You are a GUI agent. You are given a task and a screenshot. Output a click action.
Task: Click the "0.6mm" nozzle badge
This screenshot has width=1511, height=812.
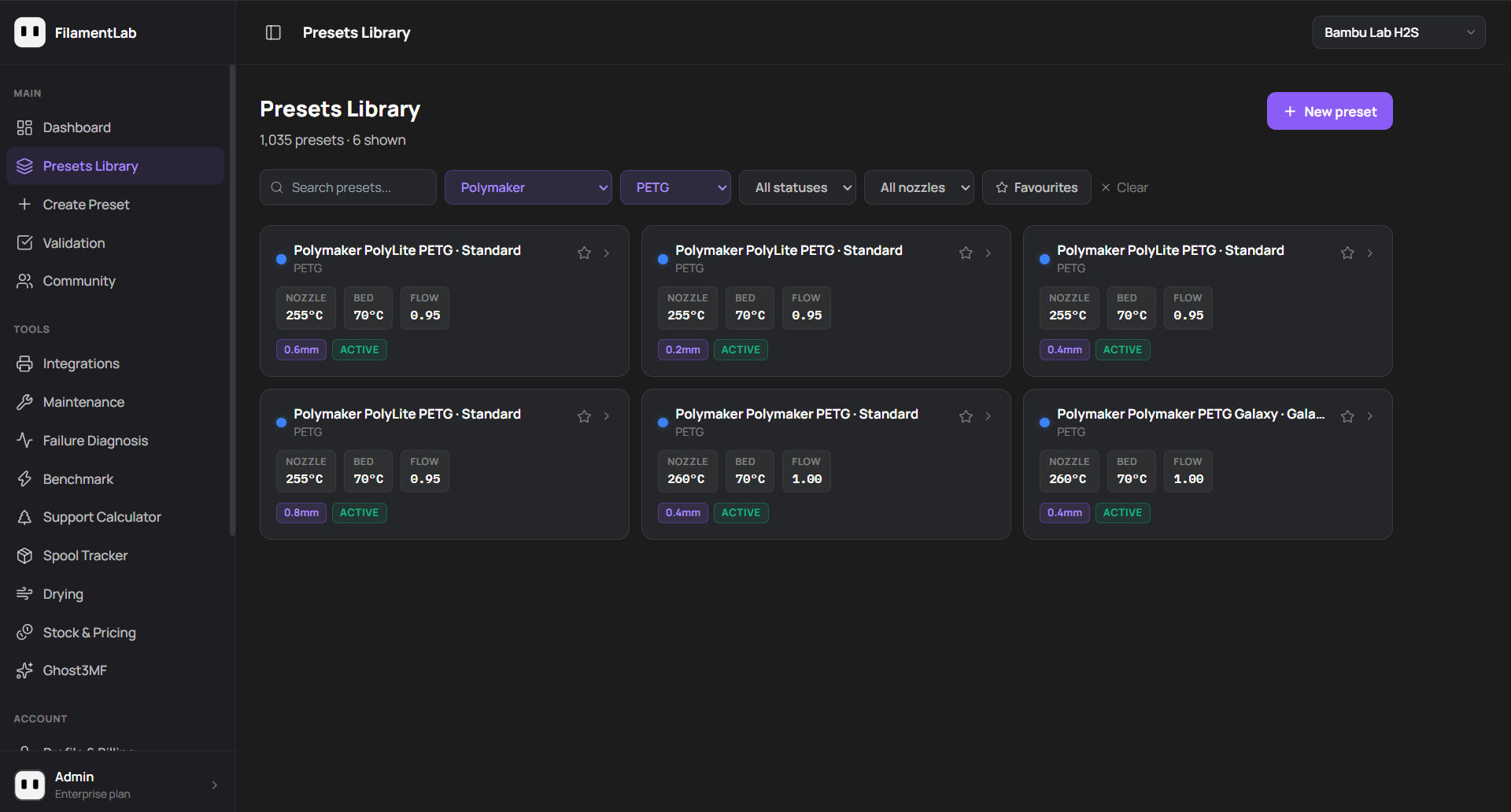click(x=301, y=349)
